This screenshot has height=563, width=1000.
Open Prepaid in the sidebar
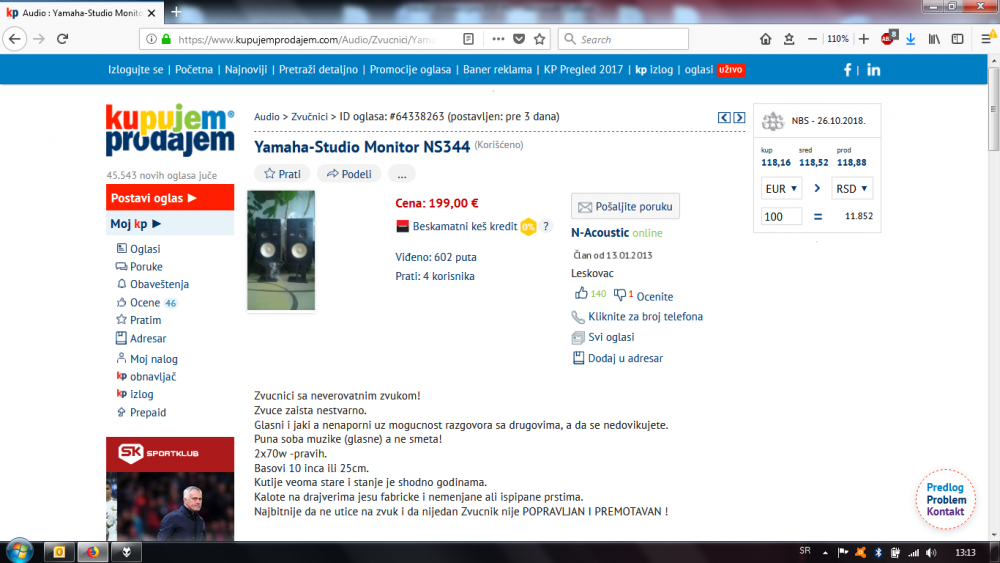point(148,413)
